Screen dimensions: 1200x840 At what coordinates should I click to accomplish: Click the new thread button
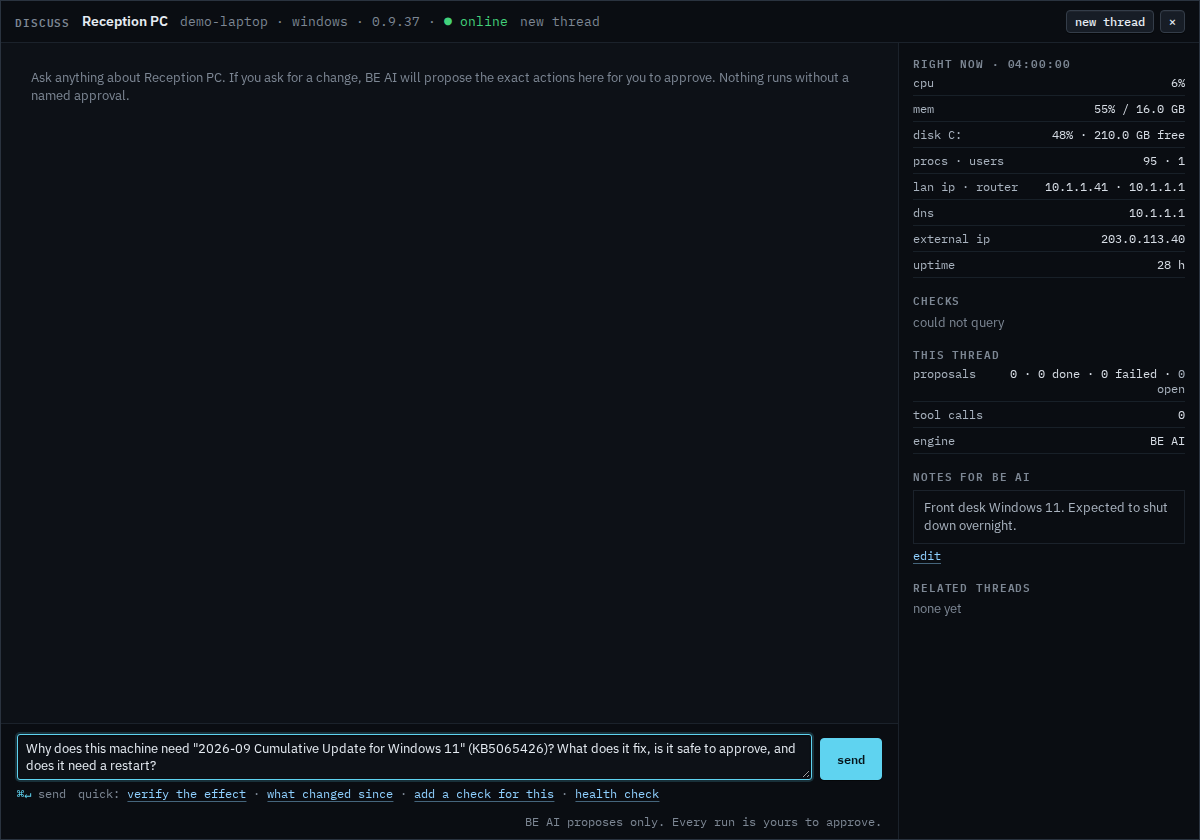pos(1109,22)
